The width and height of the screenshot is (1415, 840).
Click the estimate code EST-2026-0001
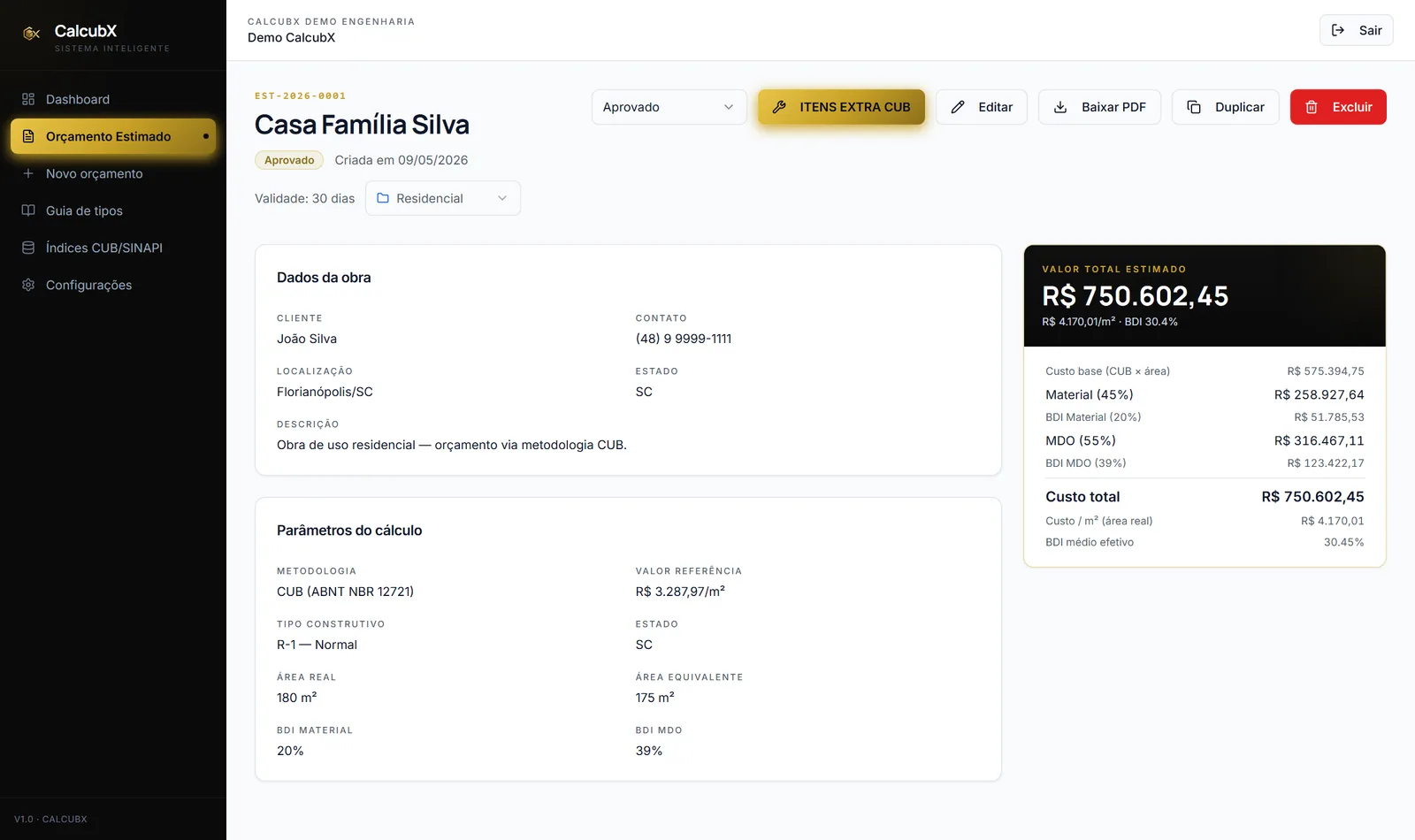tap(300, 95)
